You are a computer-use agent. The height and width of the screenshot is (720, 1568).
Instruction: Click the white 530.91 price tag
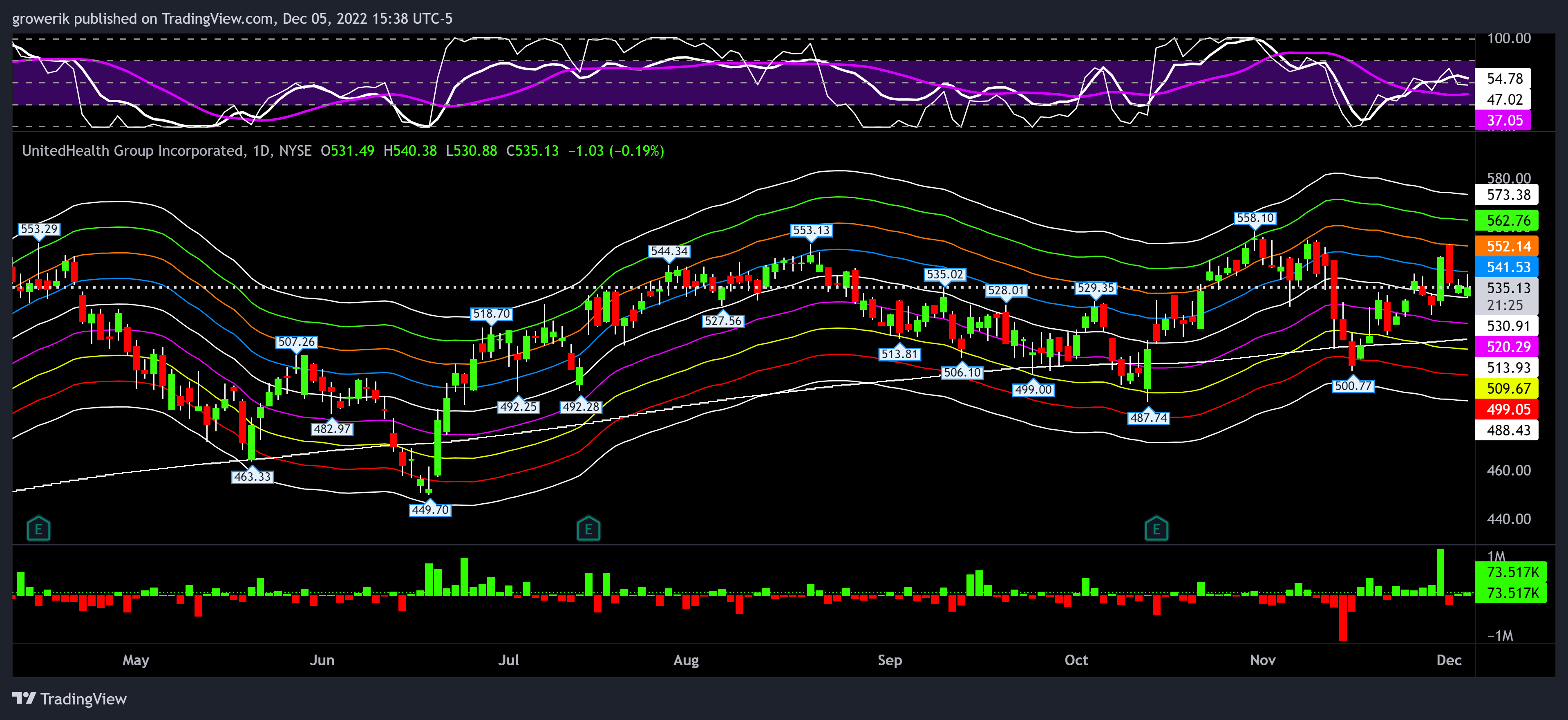[x=1507, y=326]
